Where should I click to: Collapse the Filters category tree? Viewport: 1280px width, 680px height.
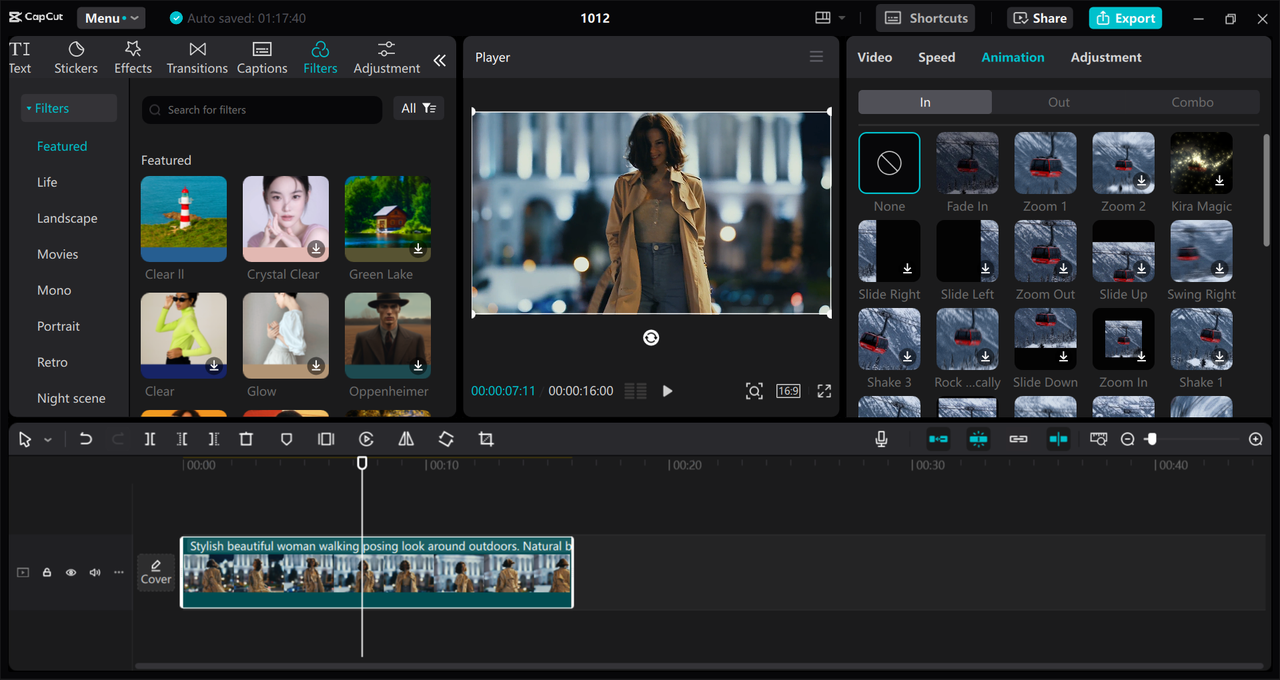point(68,108)
